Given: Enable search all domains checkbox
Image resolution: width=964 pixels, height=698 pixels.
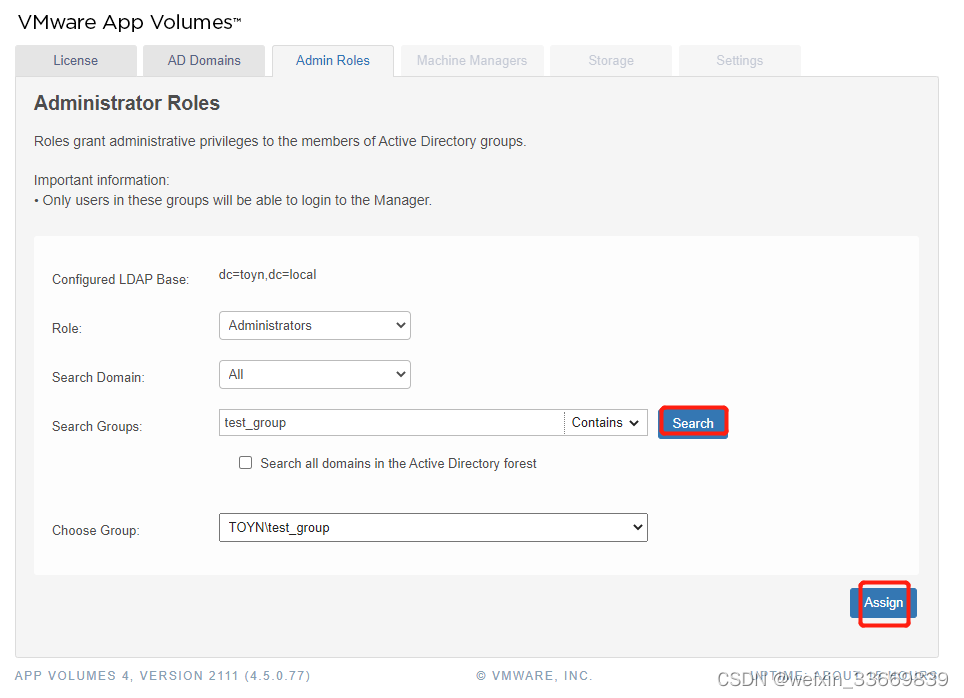Looking at the screenshot, I should pos(246,463).
